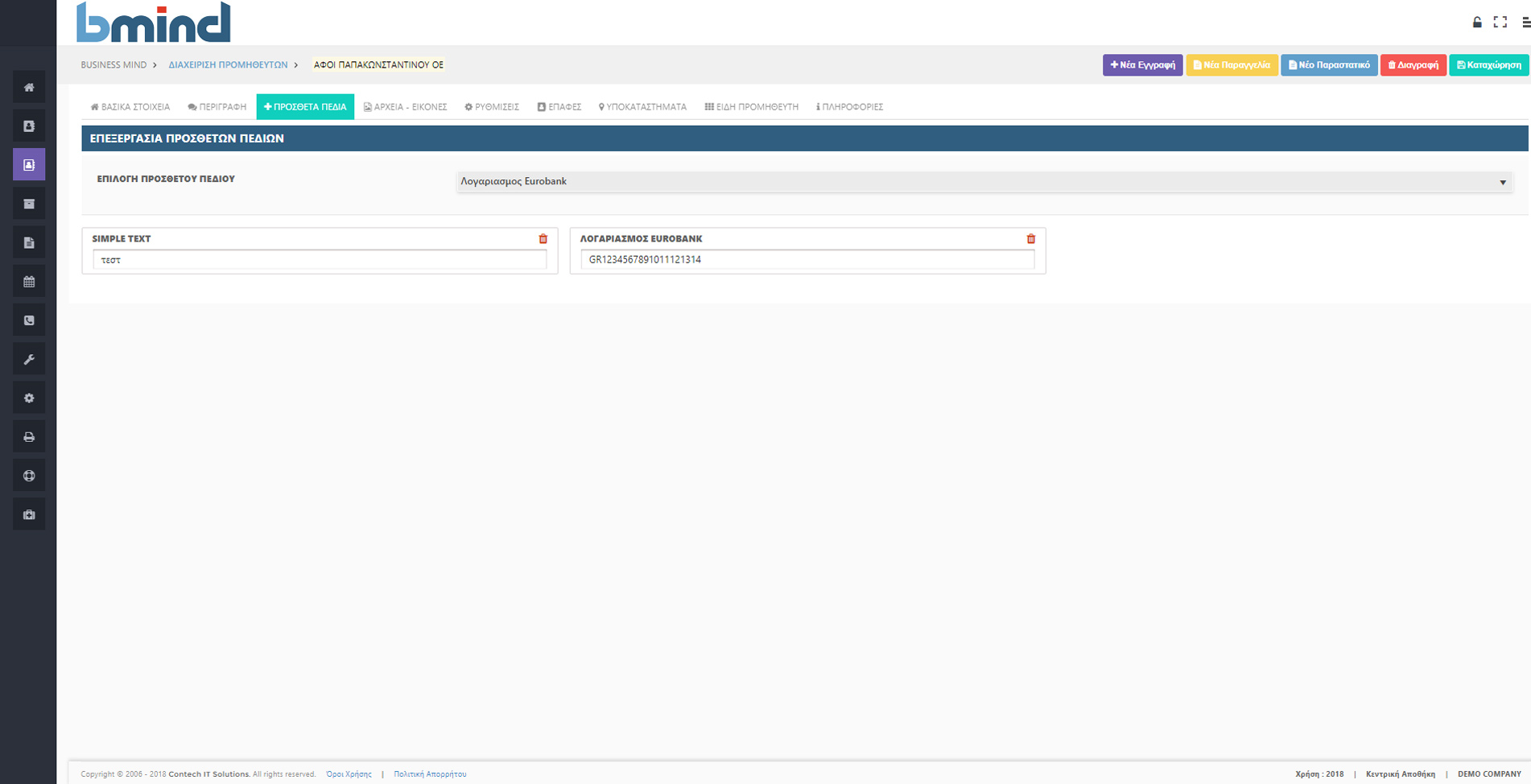This screenshot has width=1531, height=784.
Task: Click the green Καταχώρηση button
Action: pos(1489,65)
